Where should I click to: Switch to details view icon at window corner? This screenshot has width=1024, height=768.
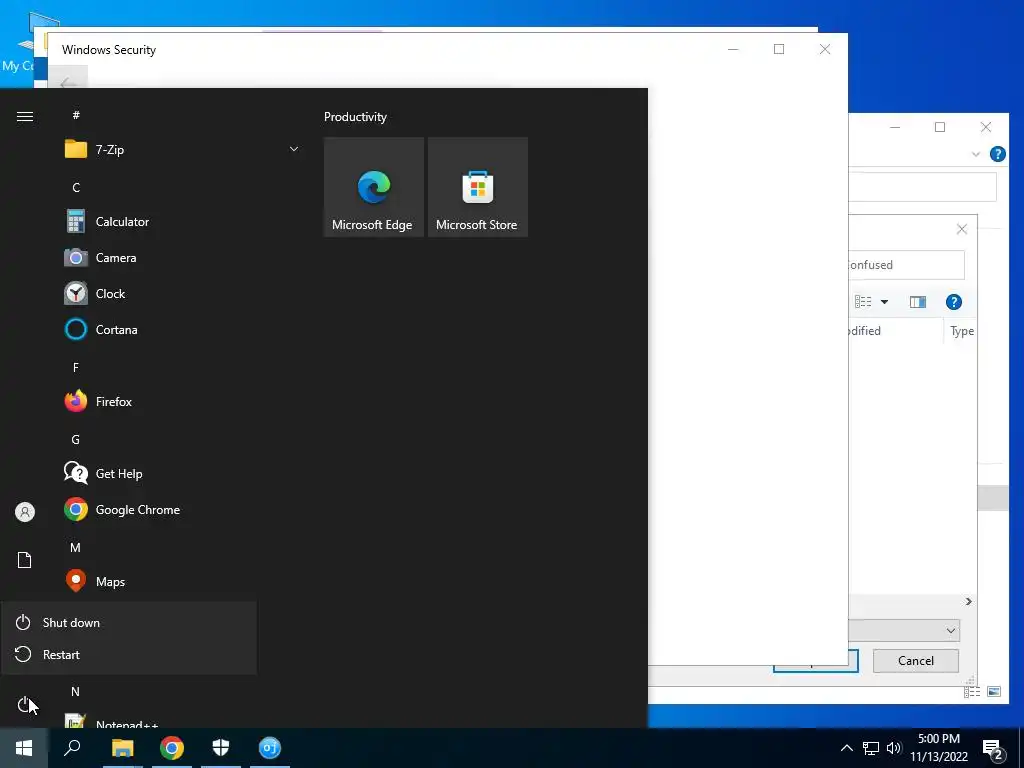972,692
